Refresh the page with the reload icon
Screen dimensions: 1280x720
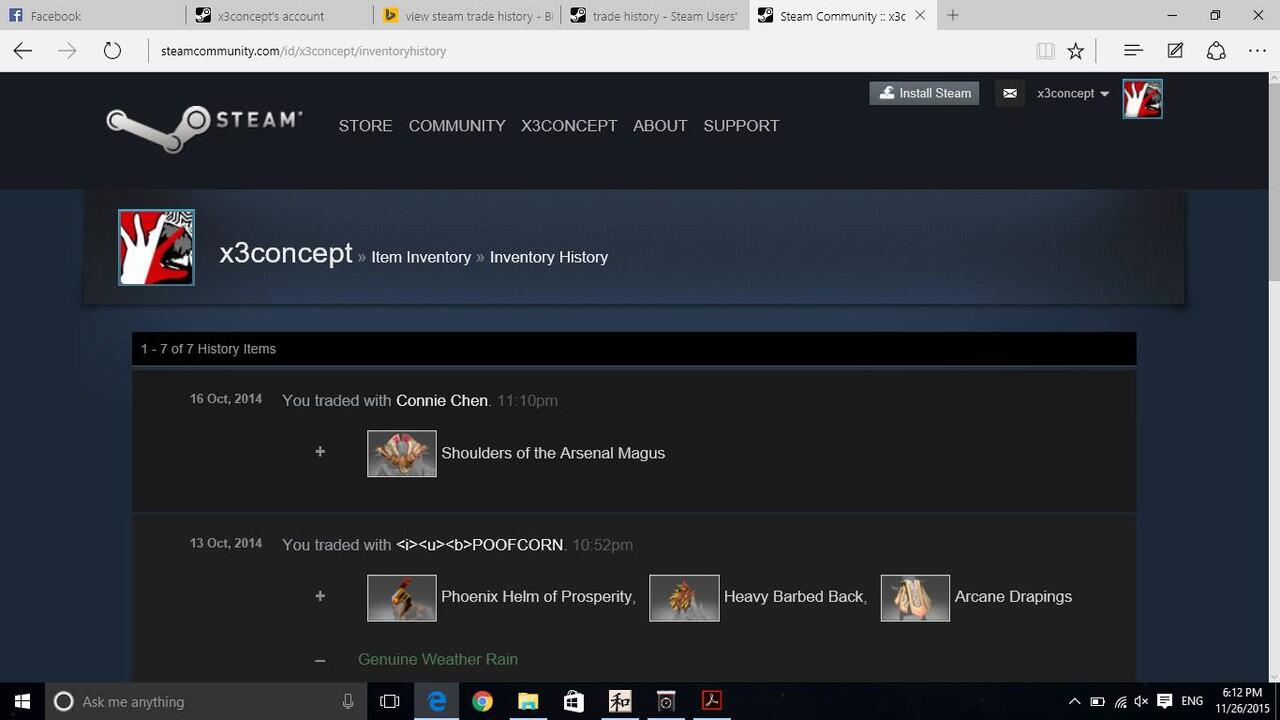point(112,51)
